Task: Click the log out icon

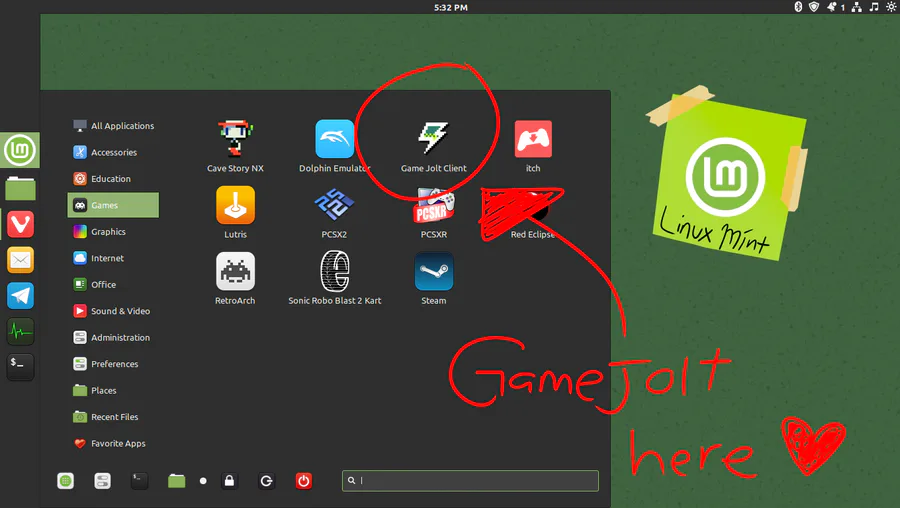Action: click(266, 480)
